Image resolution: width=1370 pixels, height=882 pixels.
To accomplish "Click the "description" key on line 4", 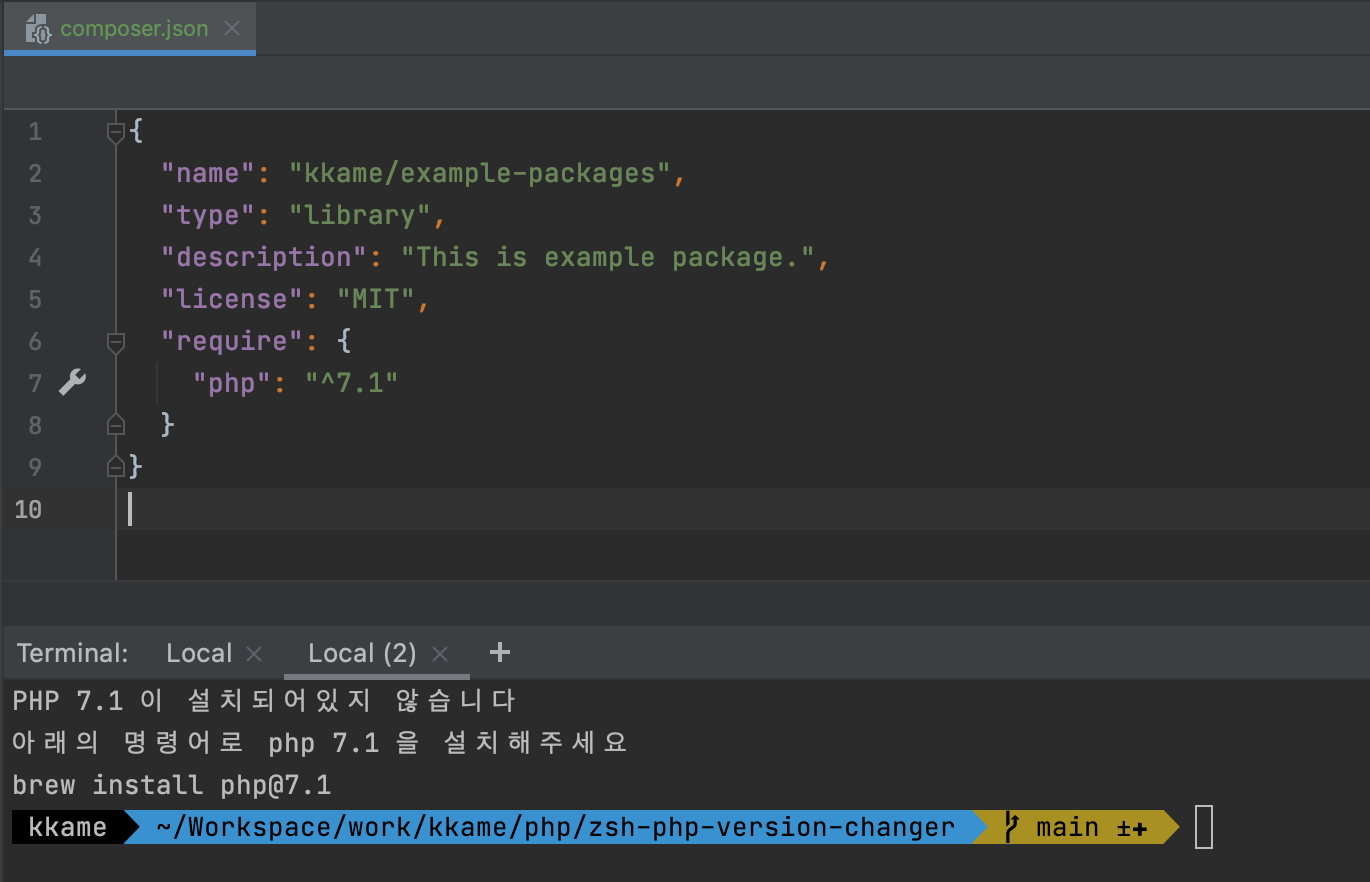I will (265, 257).
